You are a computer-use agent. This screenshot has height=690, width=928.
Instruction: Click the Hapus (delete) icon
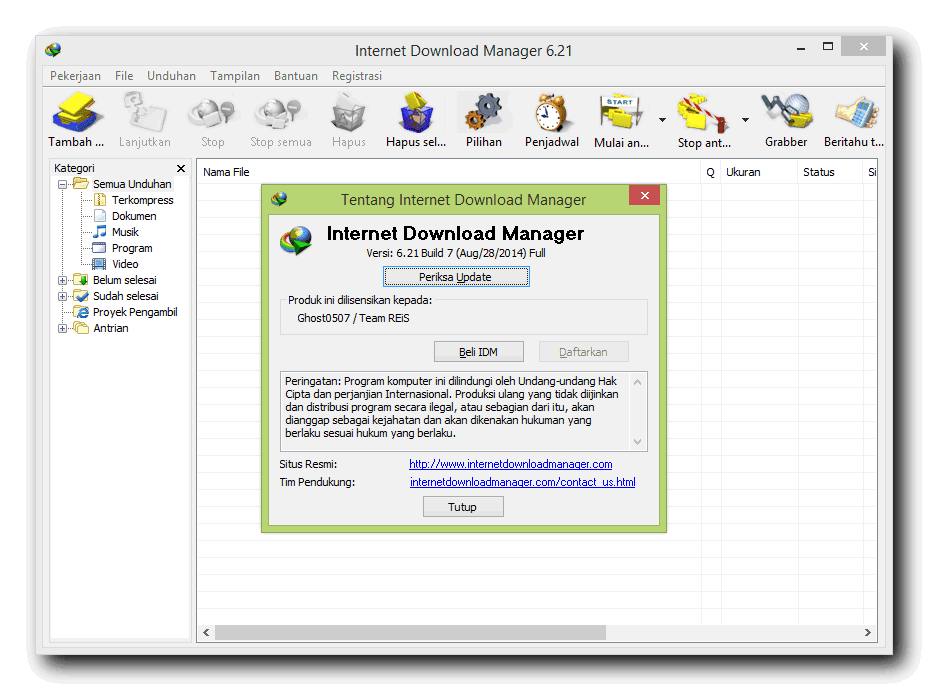click(348, 110)
